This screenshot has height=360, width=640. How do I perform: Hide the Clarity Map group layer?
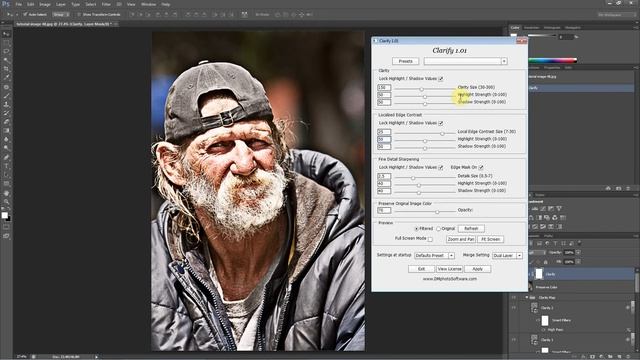(x=514, y=298)
